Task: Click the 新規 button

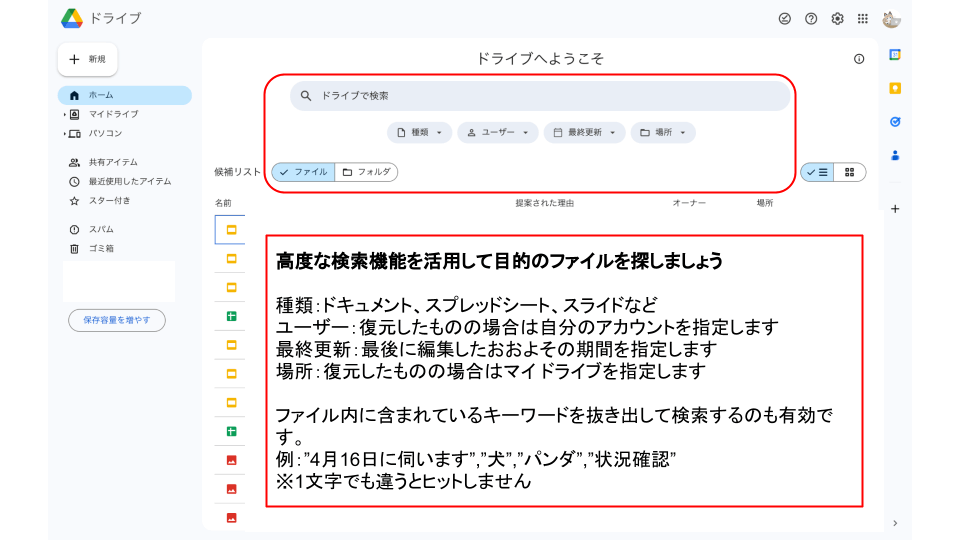Action: click(x=88, y=59)
